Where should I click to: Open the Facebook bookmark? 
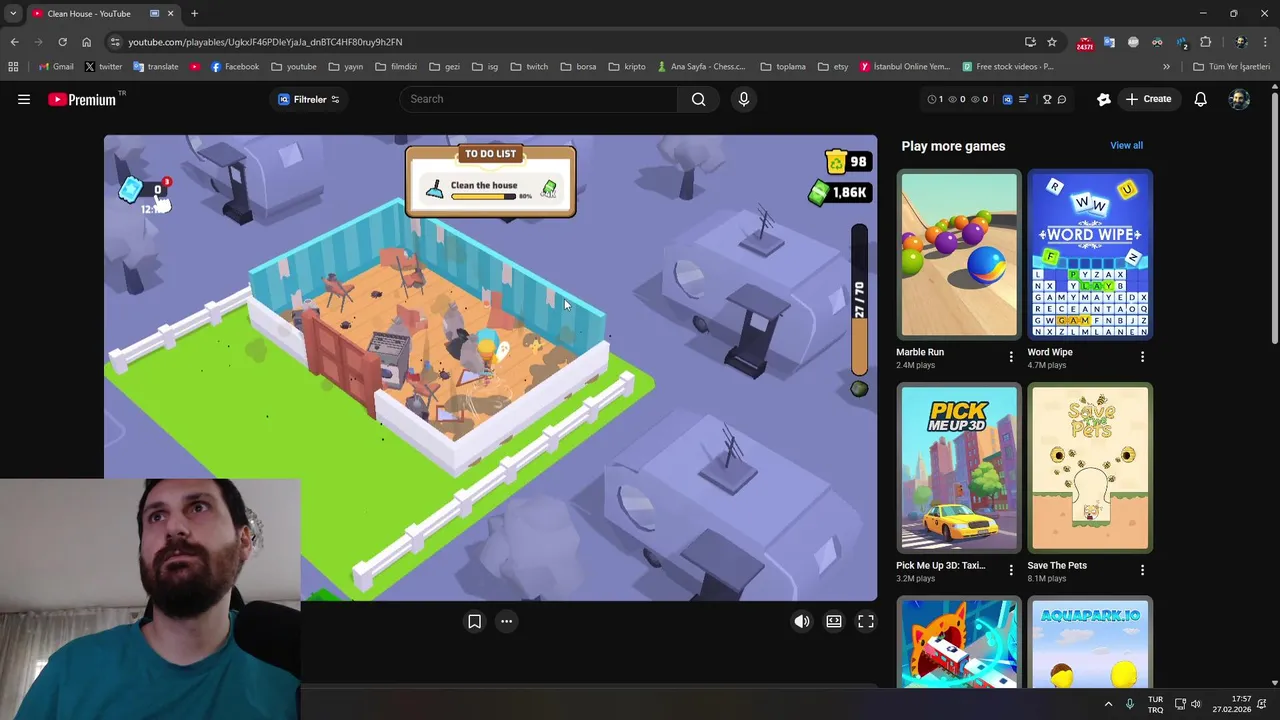235,67
